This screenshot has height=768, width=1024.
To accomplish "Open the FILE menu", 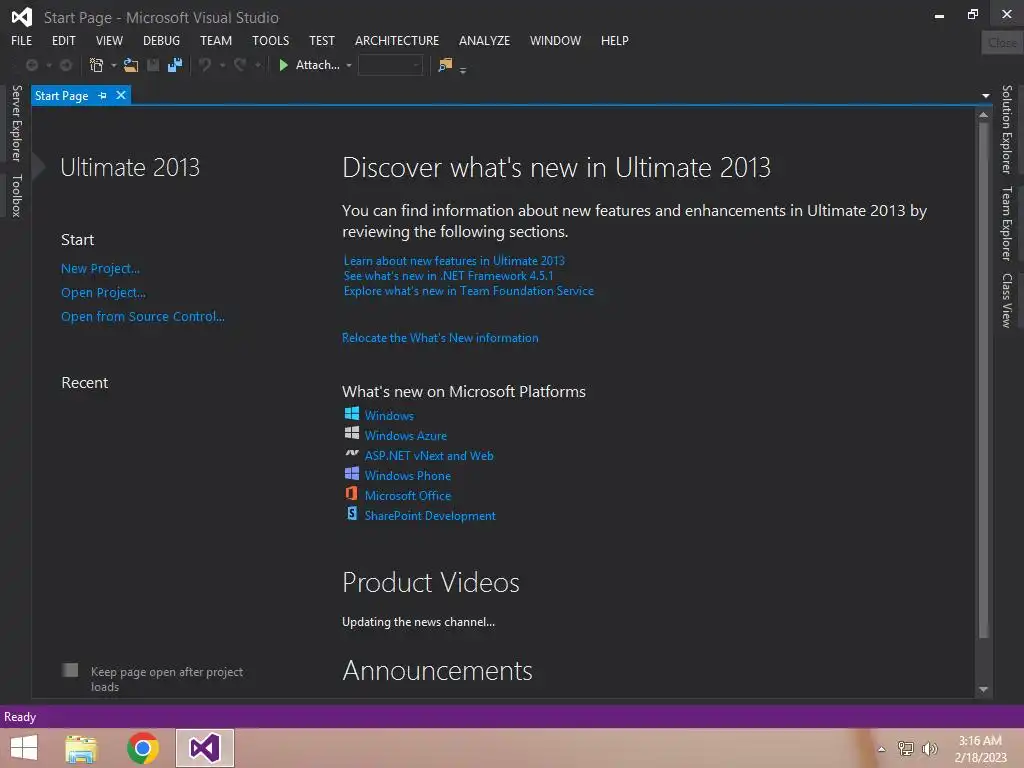I will pos(22,40).
